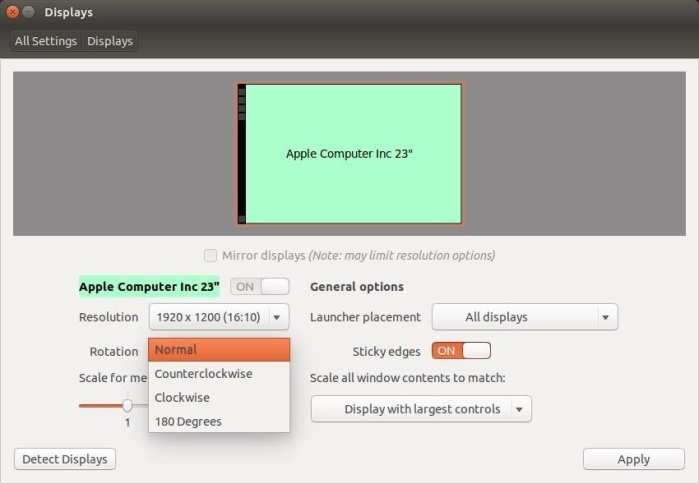Click the Detect Displays button
The width and height of the screenshot is (699, 484).
(x=65, y=459)
